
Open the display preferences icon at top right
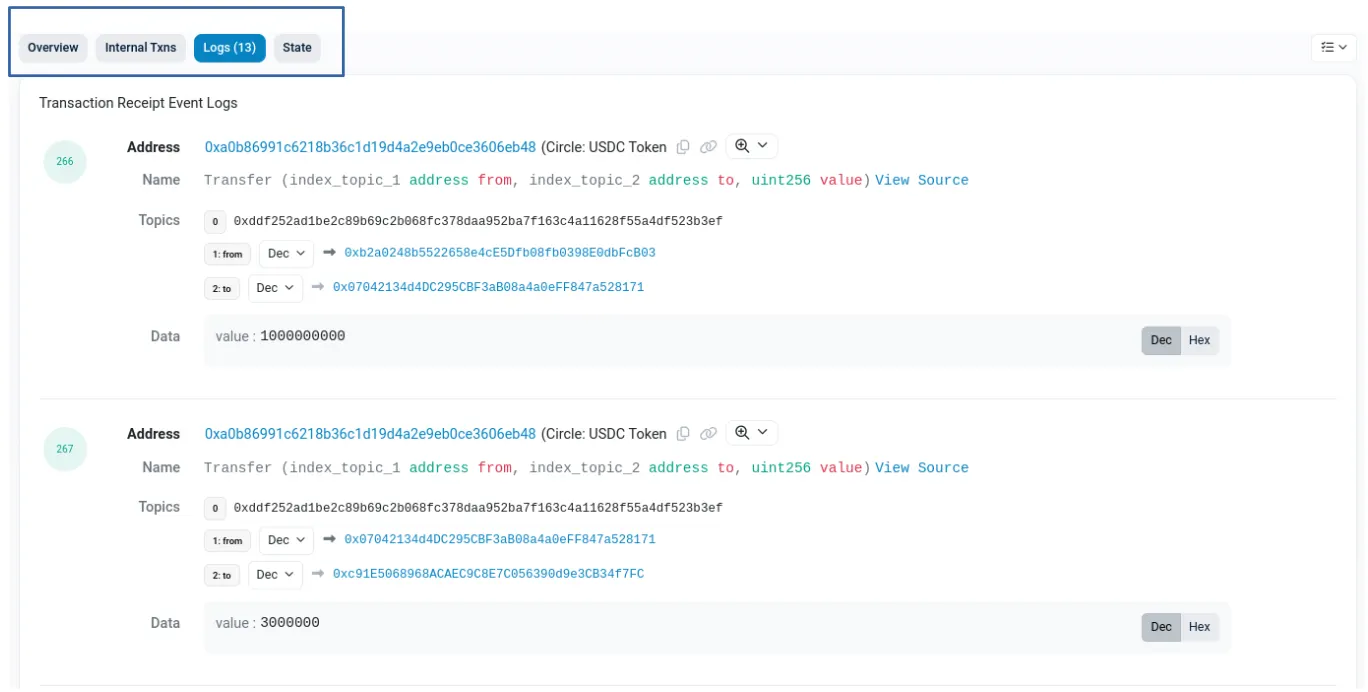[1333, 47]
